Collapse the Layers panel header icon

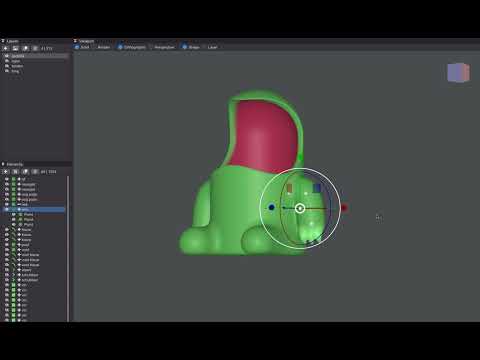(x=3, y=41)
